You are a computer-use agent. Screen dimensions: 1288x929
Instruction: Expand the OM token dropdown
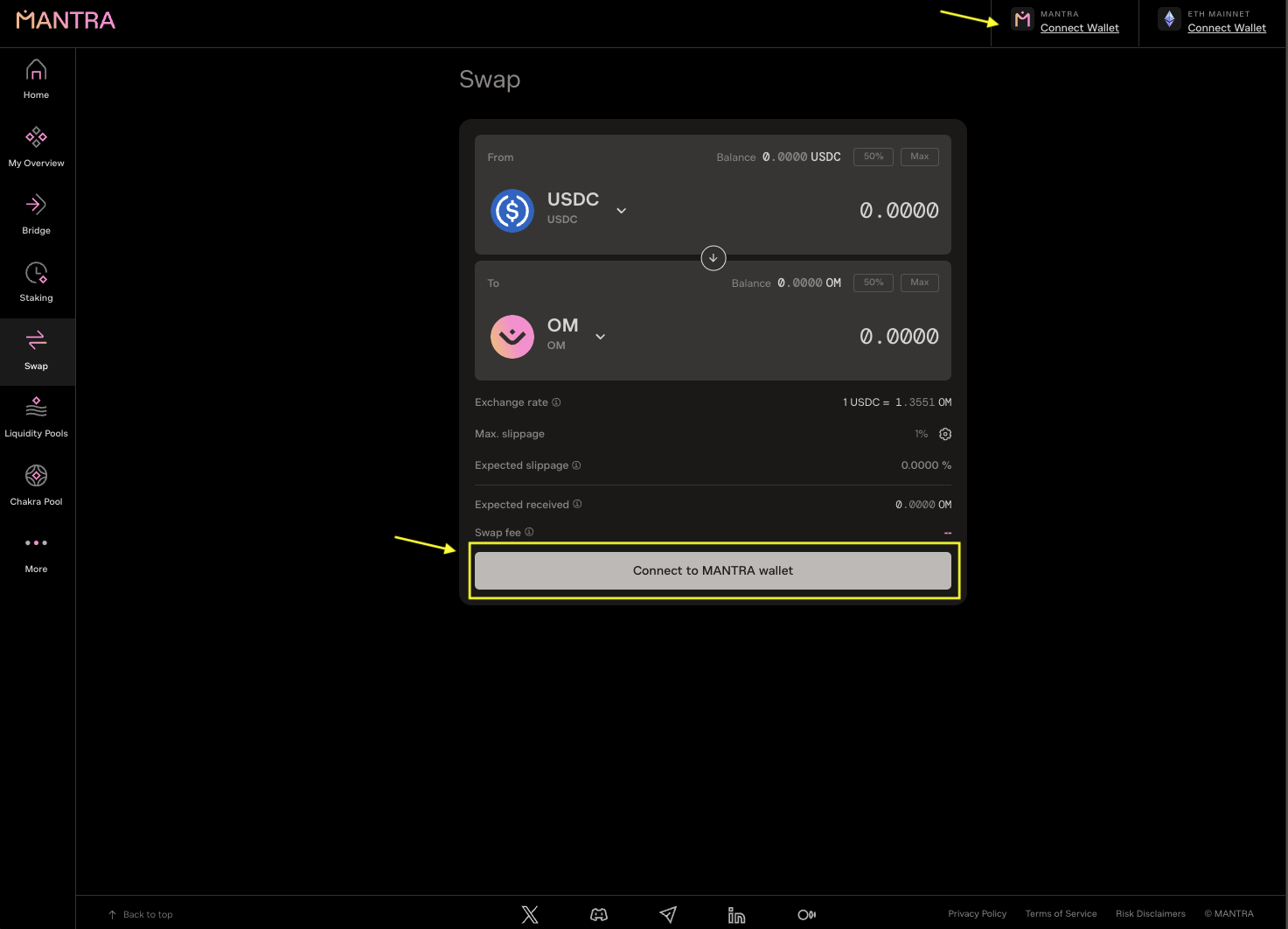pyautogui.click(x=600, y=337)
